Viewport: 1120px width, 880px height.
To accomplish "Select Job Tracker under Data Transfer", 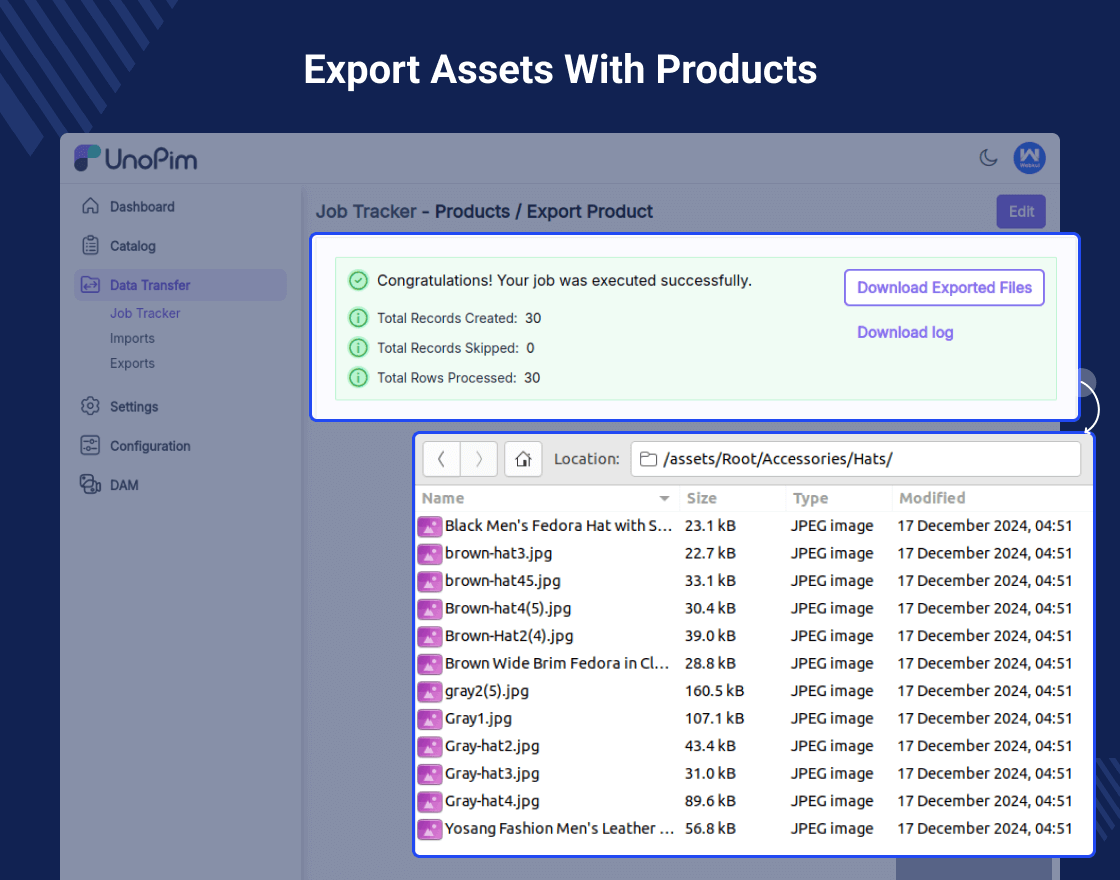I will pyautogui.click(x=144, y=313).
